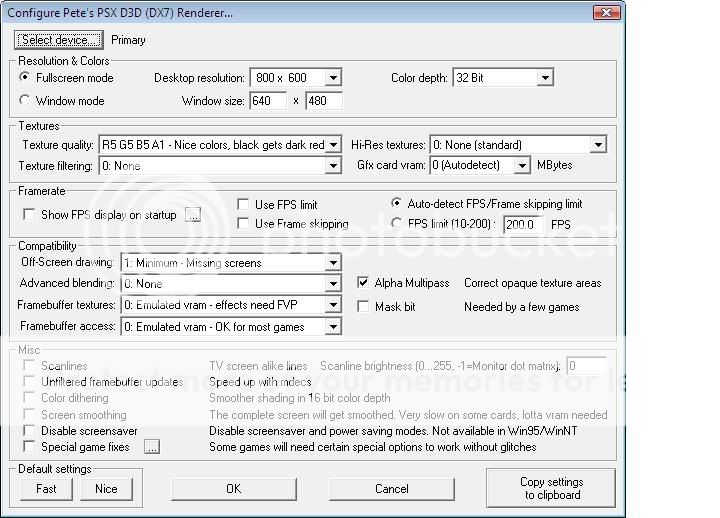The height and width of the screenshot is (518, 720).
Task: Select Window mode radio button
Action: tap(26, 101)
